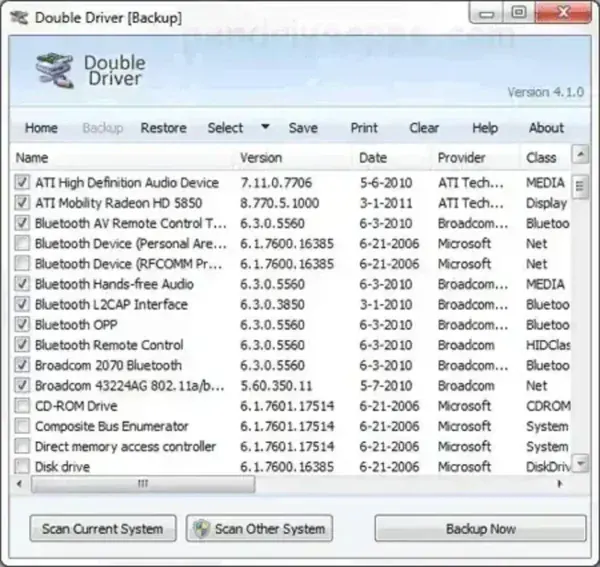Check the Disk drive driver
The image size is (600, 567).
[x=22, y=466]
